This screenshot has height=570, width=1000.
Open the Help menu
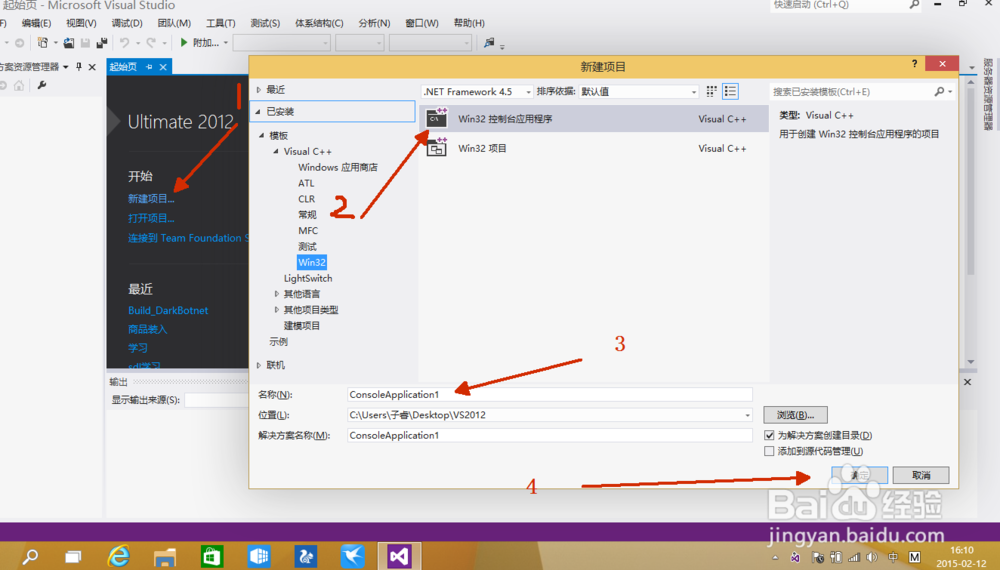(x=469, y=23)
